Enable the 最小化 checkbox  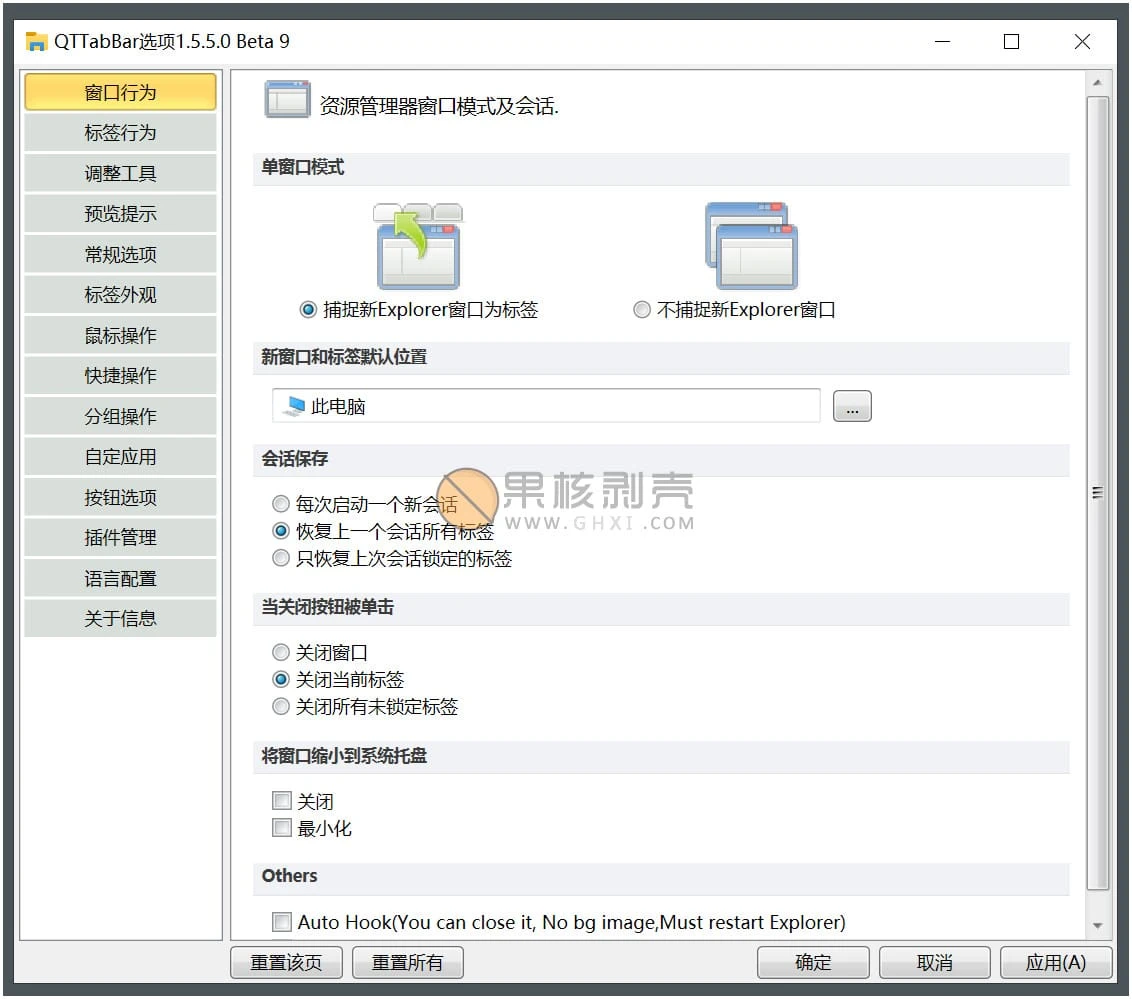click(281, 827)
